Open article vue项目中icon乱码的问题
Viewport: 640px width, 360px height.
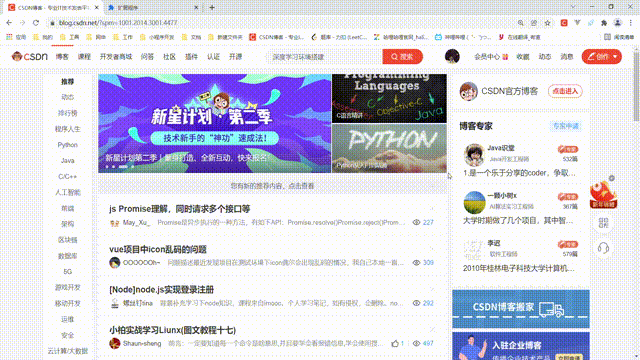158,249
